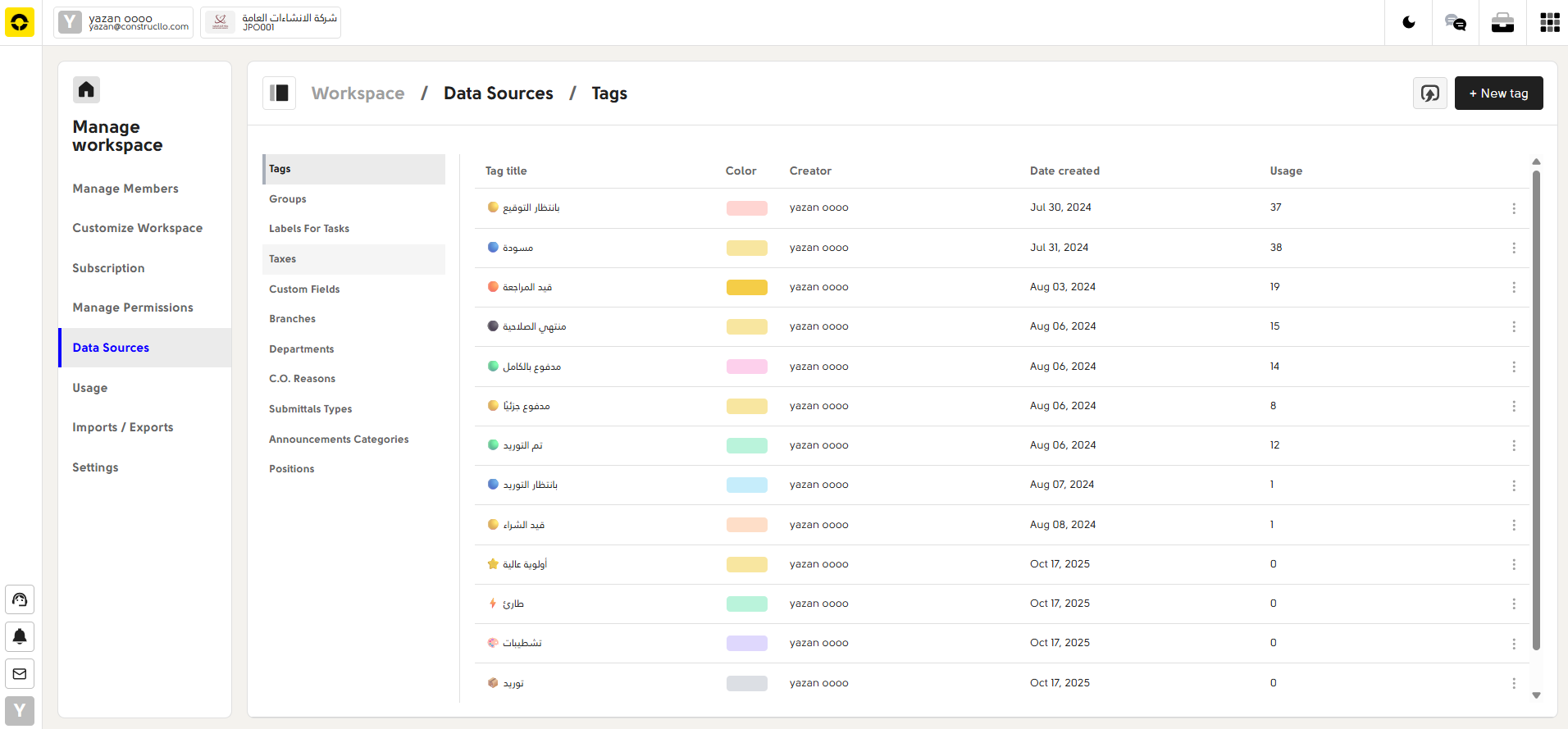Sort by Tag title column header
Screen dimensions: 1568x729
pyautogui.click(x=506, y=171)
